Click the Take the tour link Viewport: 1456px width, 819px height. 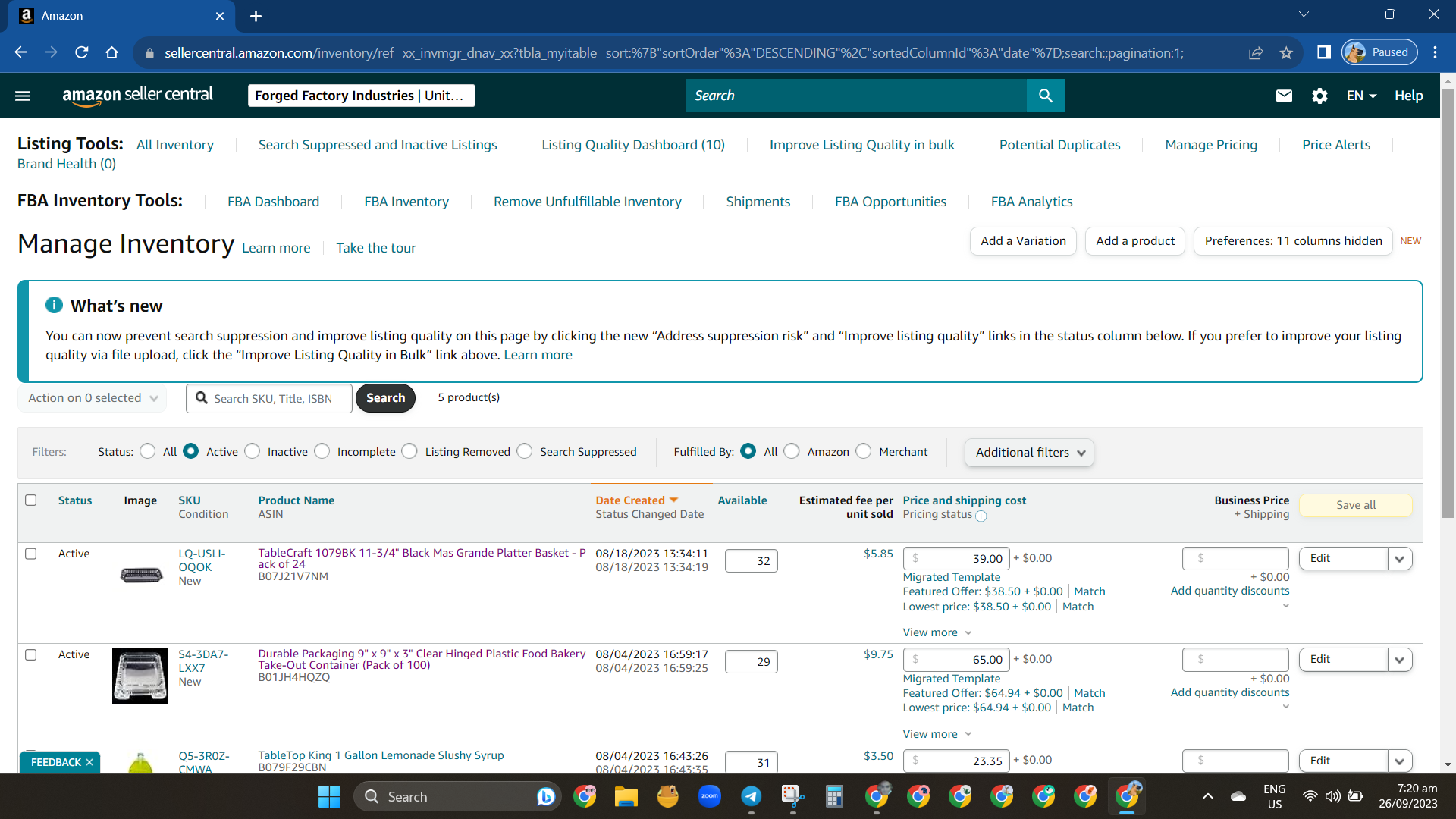[x=376, y=248]
